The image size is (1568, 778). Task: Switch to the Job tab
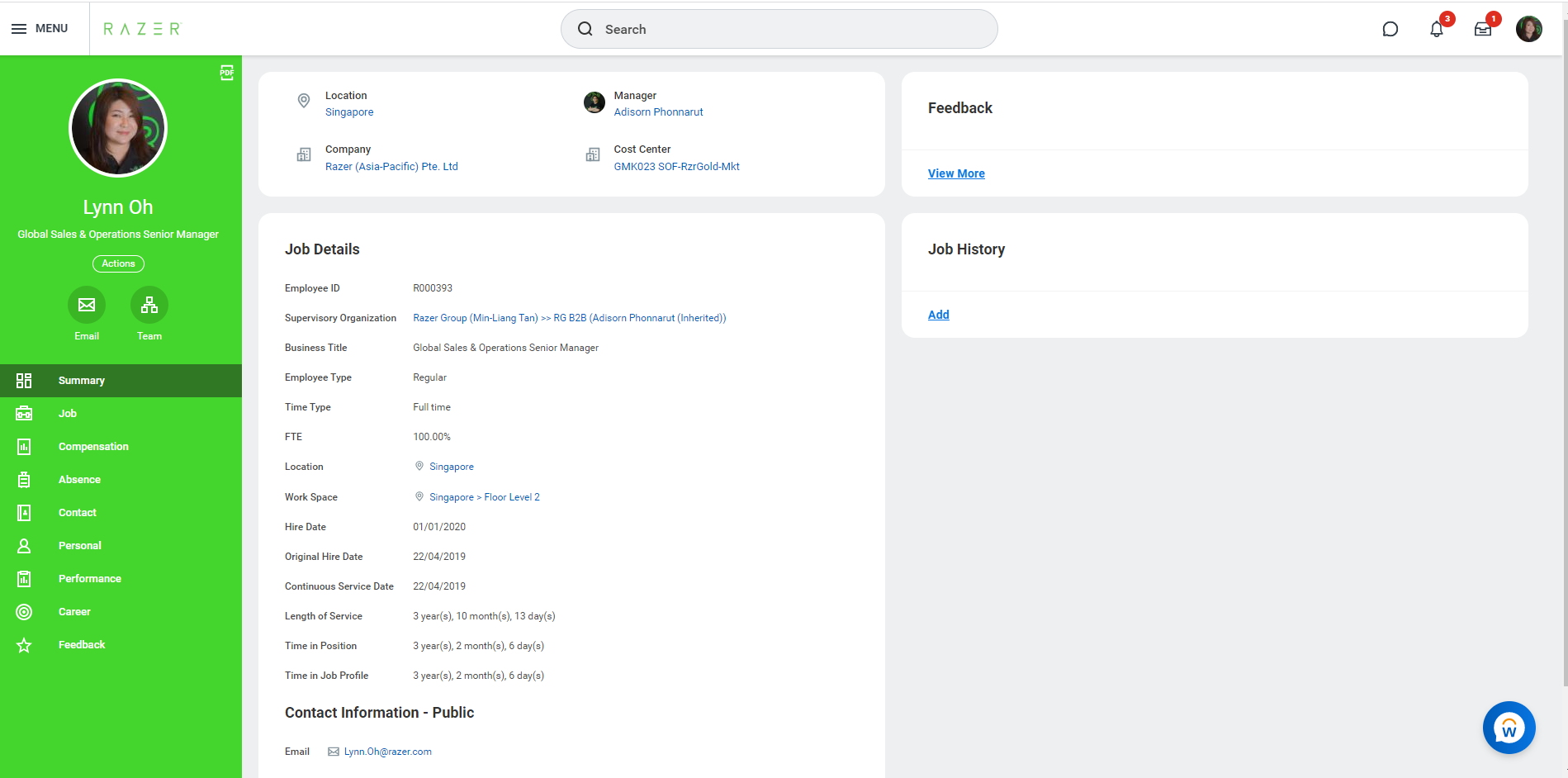(121, 414)
